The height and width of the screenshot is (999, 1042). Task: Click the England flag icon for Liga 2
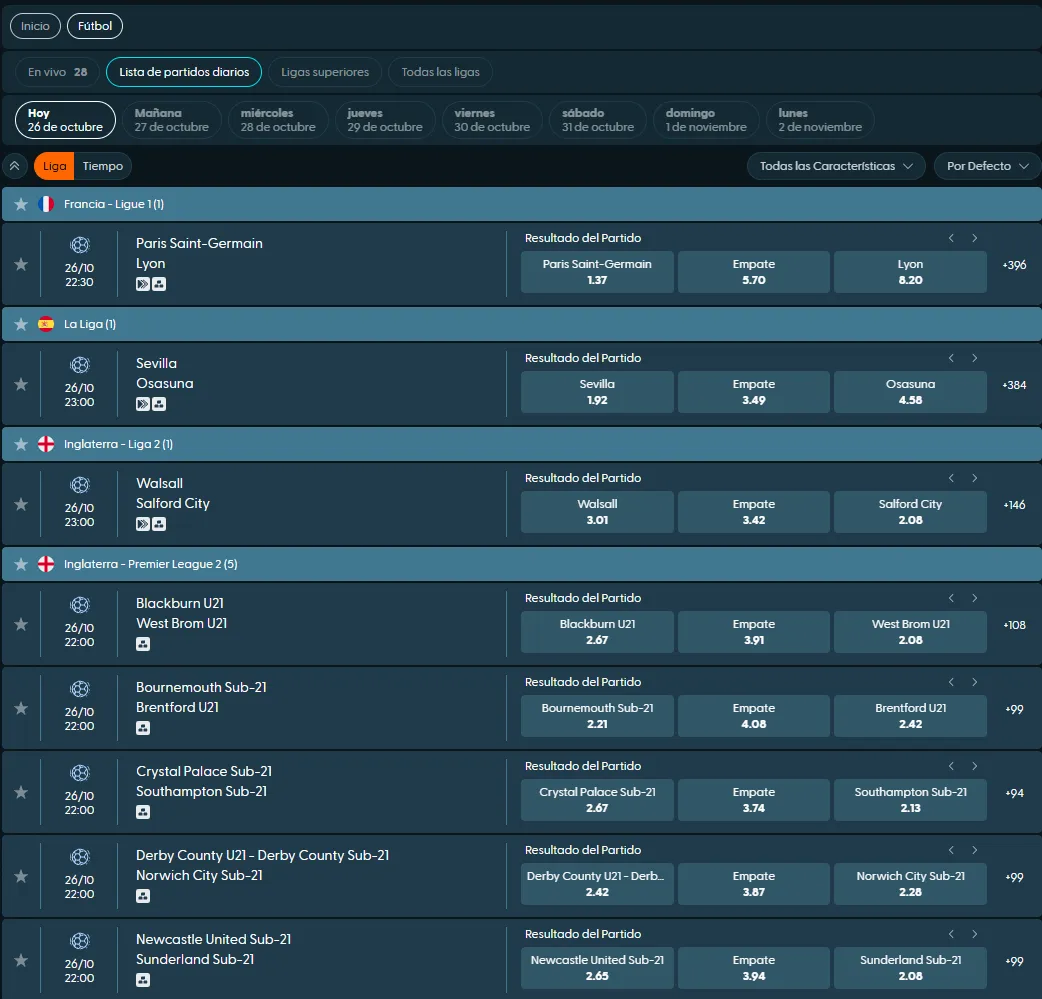(46, 444)
